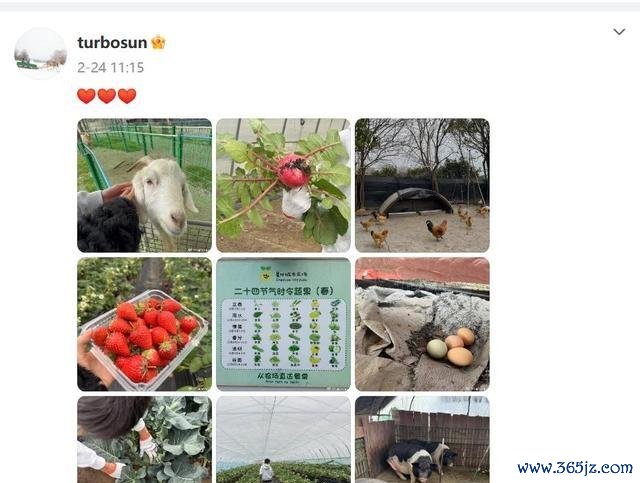Click the crown badge beside turbosun
The image size is (640, 483).
[x=158, y=42]
